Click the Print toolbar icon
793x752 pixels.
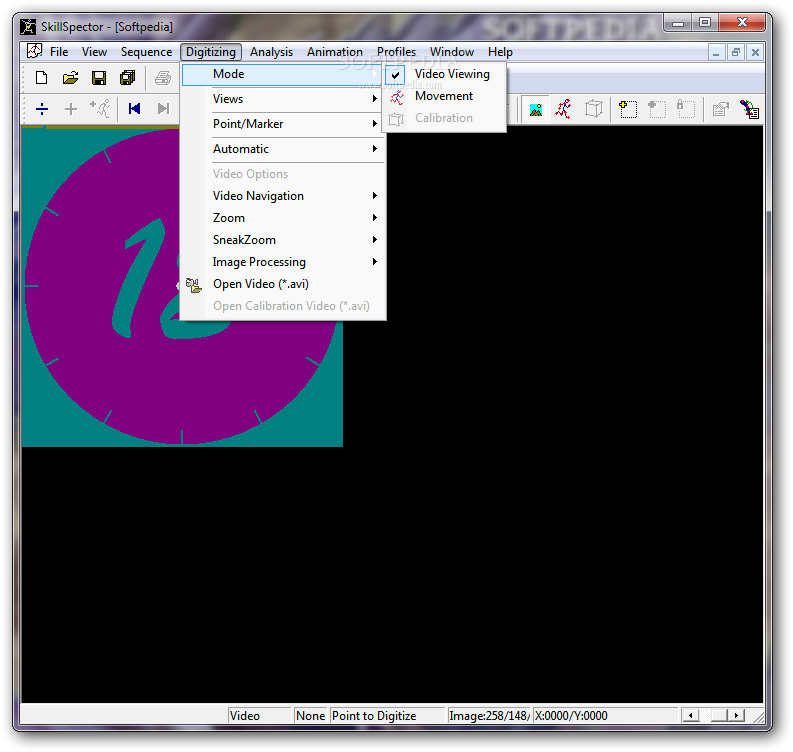pos(163,78)
